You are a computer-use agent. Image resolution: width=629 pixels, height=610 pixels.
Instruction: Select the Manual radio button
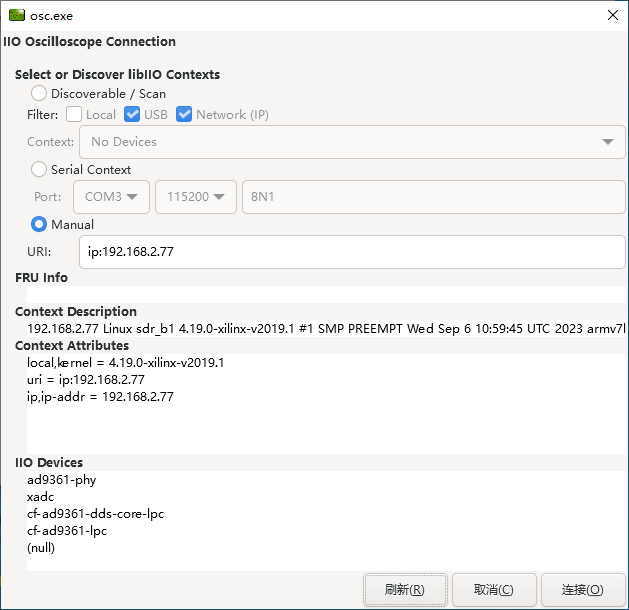(39, 224)
